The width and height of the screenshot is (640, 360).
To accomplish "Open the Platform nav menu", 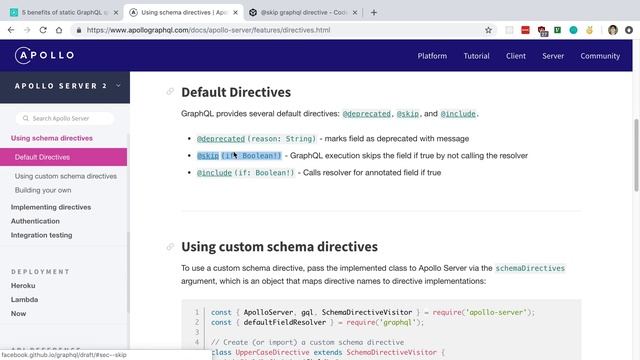I will [x=432, y=56].
